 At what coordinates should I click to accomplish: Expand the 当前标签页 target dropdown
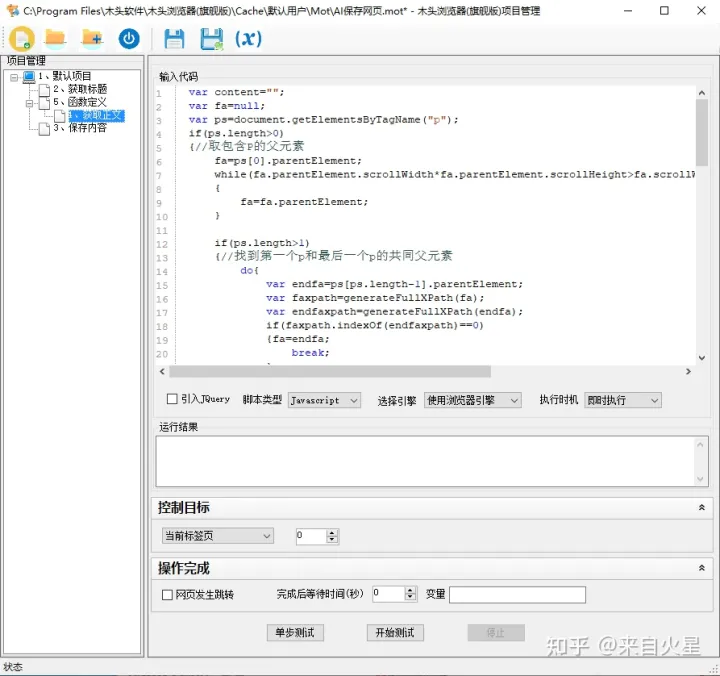point(217,536)
